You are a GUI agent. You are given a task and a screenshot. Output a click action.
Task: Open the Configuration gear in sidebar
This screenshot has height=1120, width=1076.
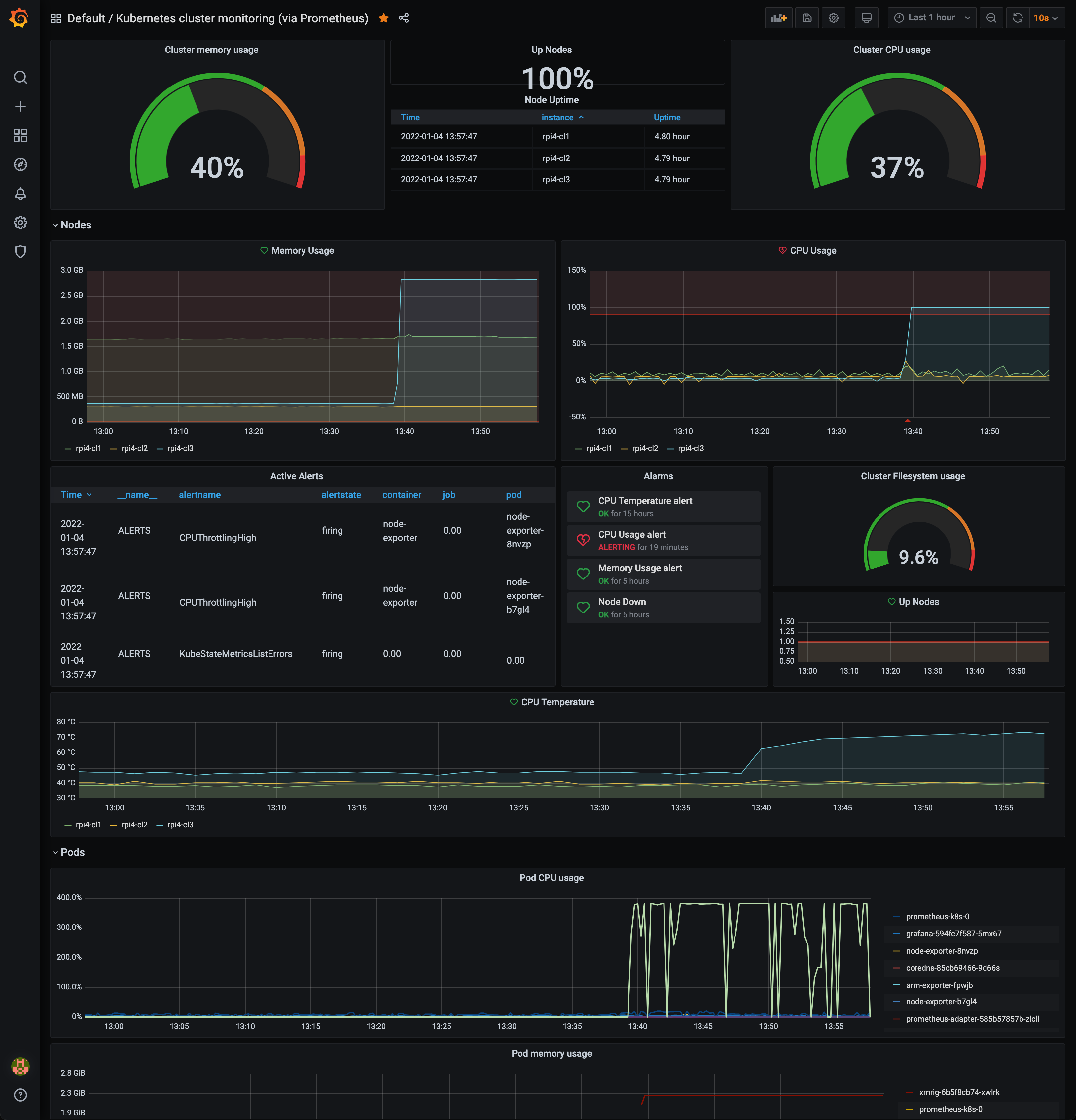click(x=20, y=222)
